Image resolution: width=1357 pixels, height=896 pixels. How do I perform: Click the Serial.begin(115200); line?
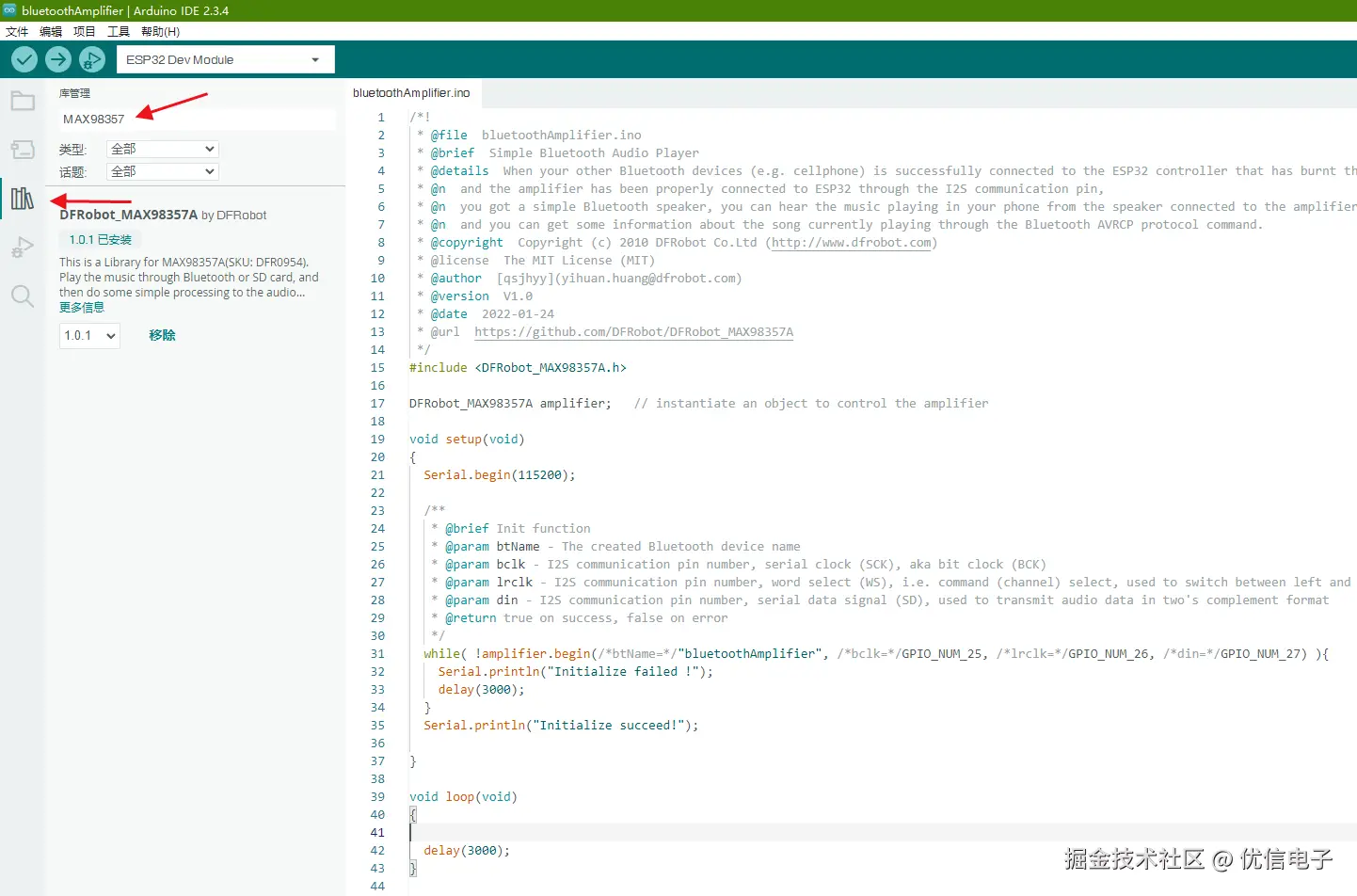[499, 474]
